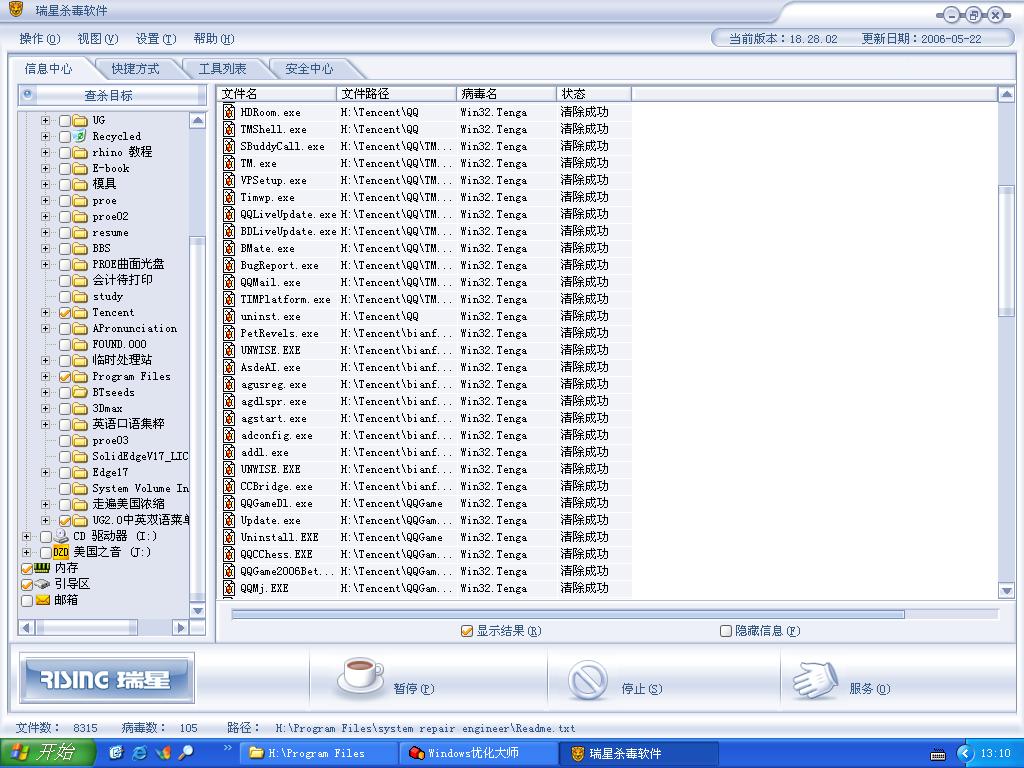Click the results list vertical scrollbar thumb
The height and width of the screenshot is (768, 1024).
click(x=1006, y=251)
